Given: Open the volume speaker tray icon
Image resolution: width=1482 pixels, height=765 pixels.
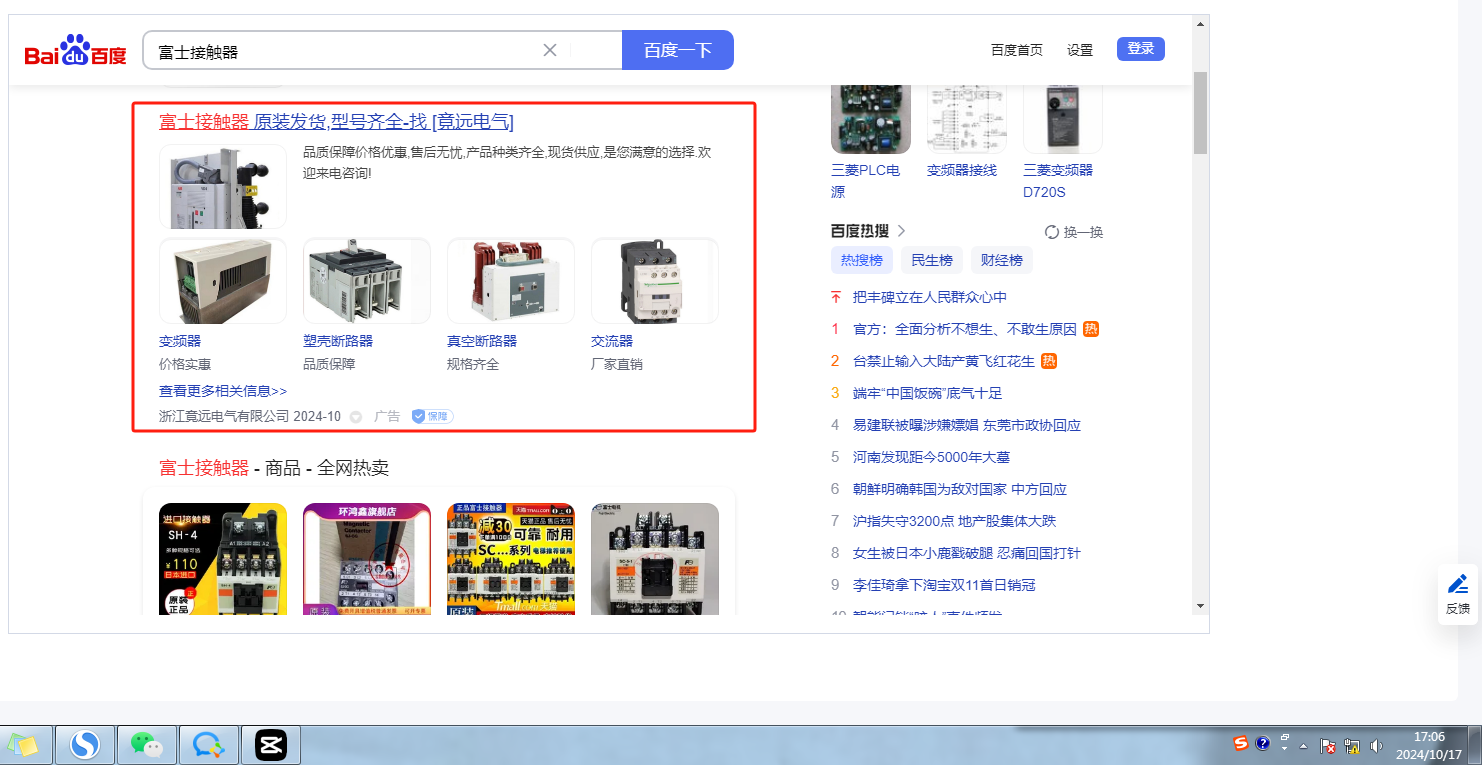Looking at the screenshot, I should pos(1376,746).
